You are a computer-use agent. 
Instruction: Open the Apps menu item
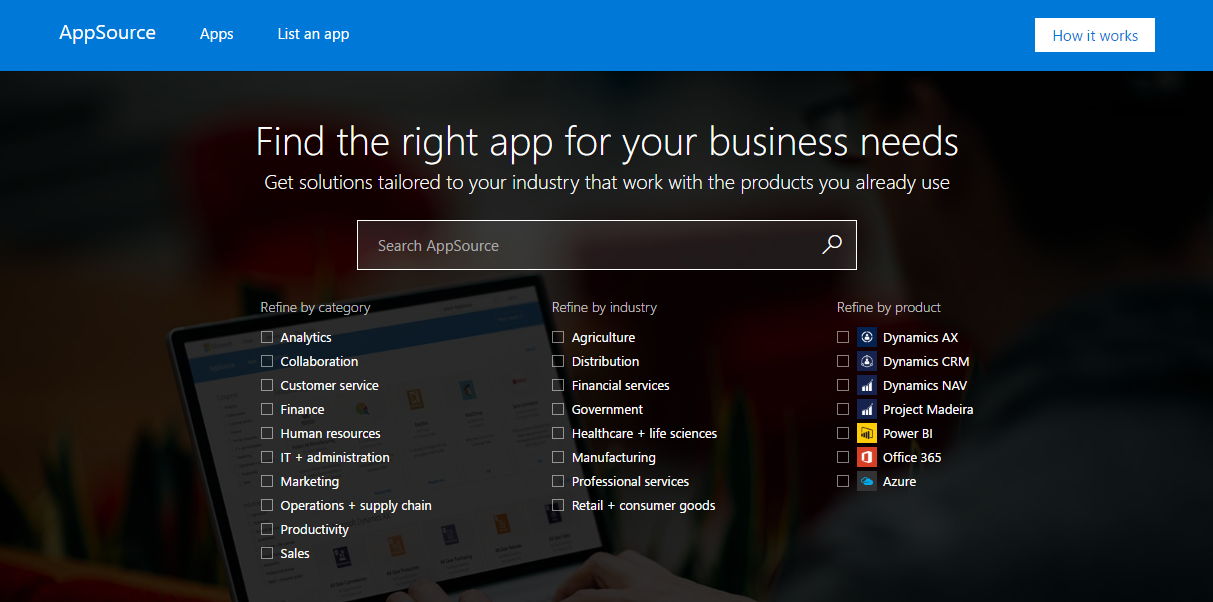(216, 34)
